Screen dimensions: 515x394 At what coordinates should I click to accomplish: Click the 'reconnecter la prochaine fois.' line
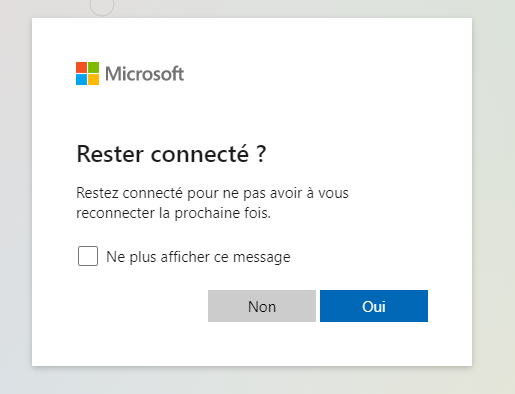173,213
